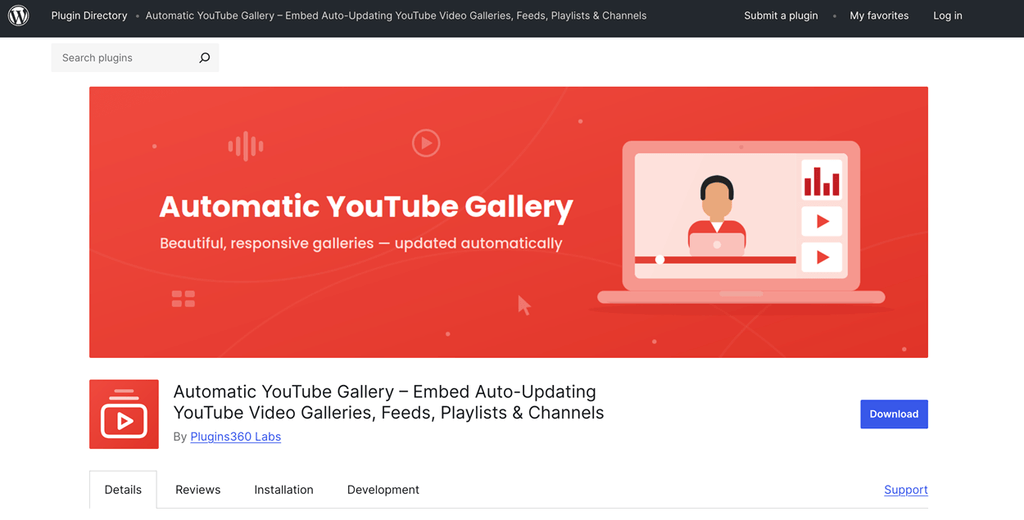
Task: Click Log in
Action: pos(948,16)
